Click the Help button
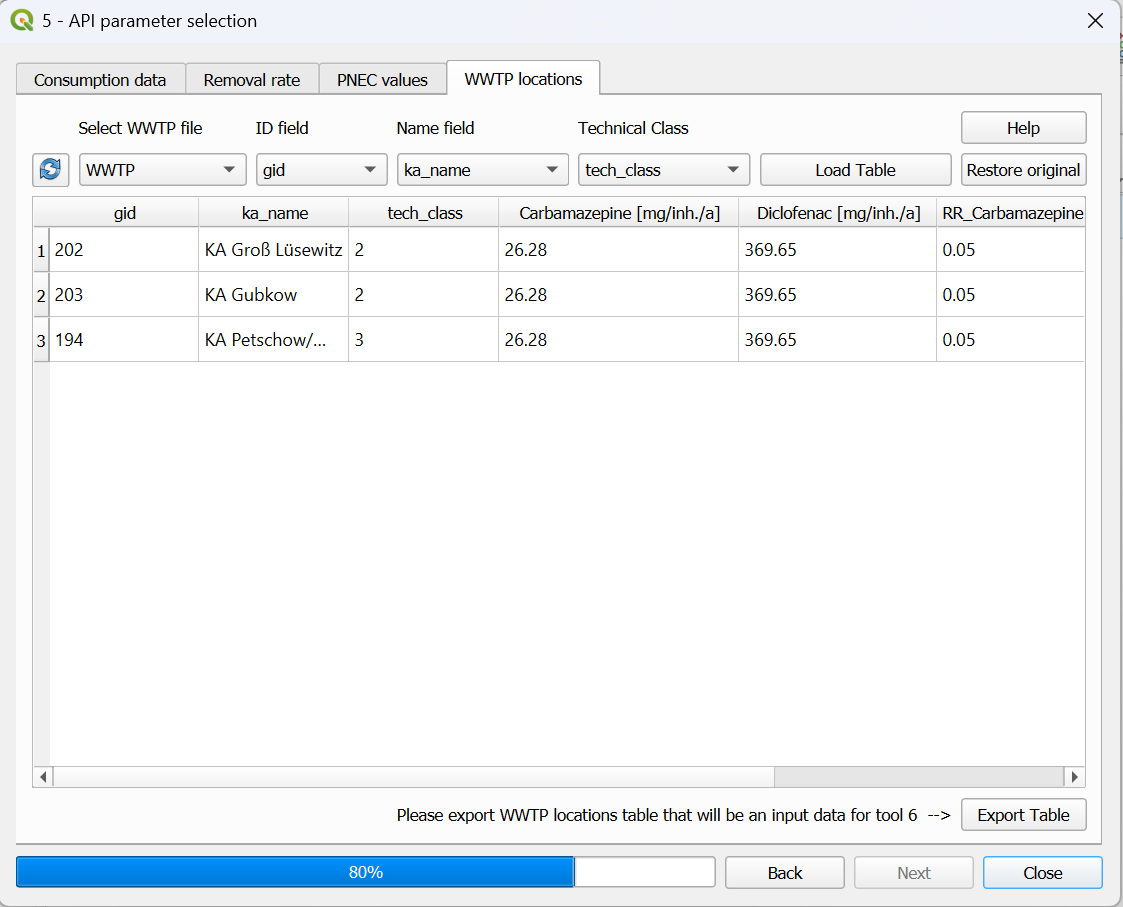The height and width of the screenshot is (907, 1123). tap(1023, 128)
